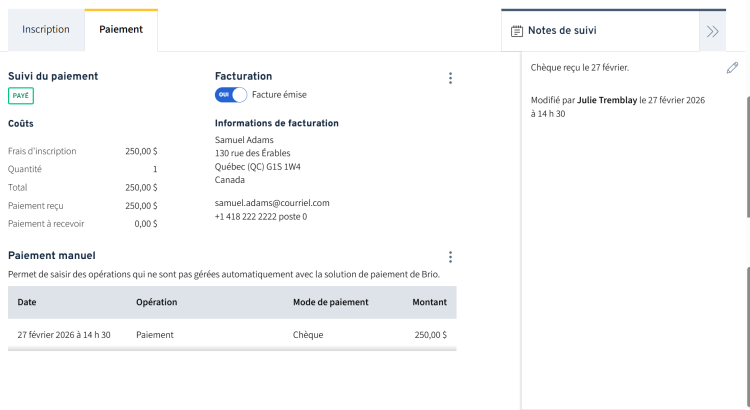The height and width of the screenshot is (410, 750).
Task: Open the Paiement manuel three-dot menu
Action: pos(450,257)
